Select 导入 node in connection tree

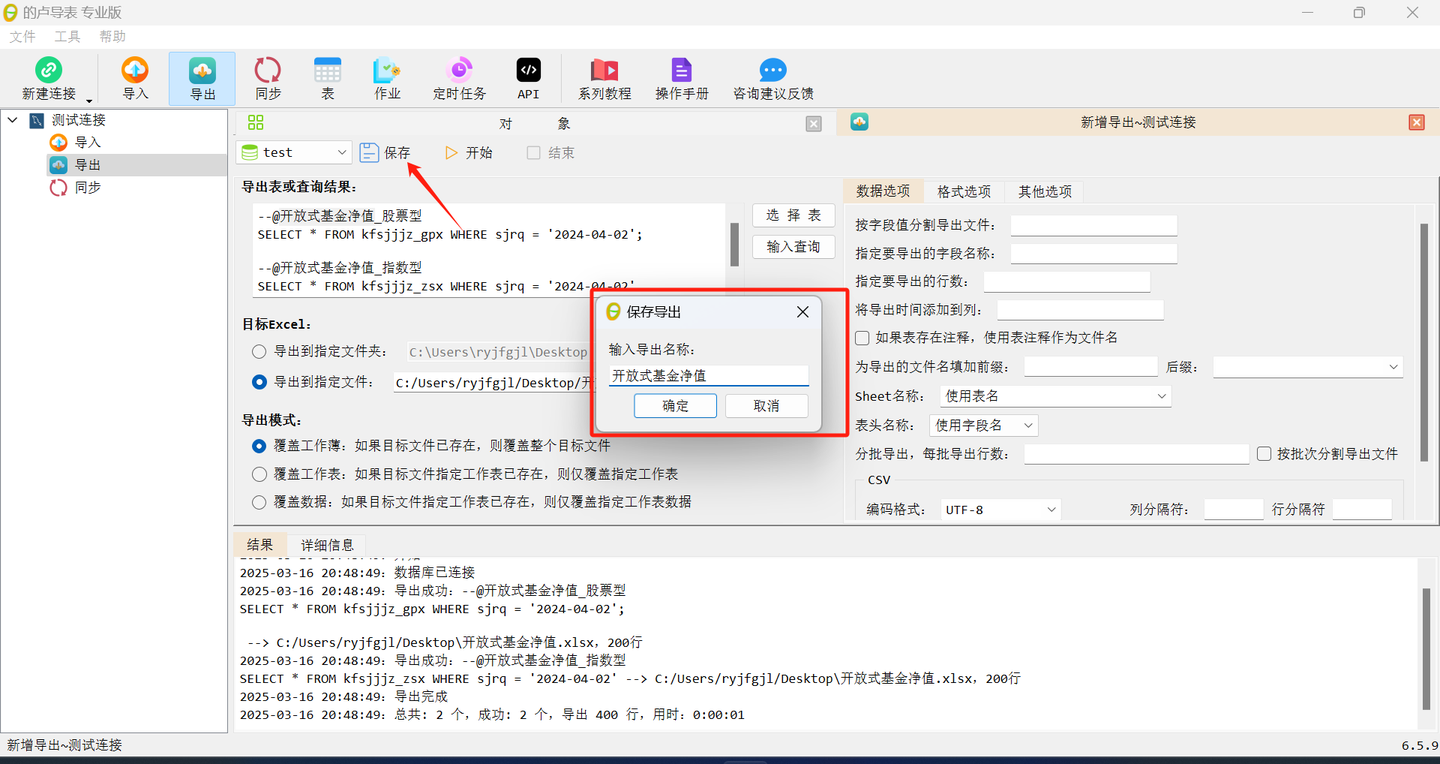(x=88, y=142)
